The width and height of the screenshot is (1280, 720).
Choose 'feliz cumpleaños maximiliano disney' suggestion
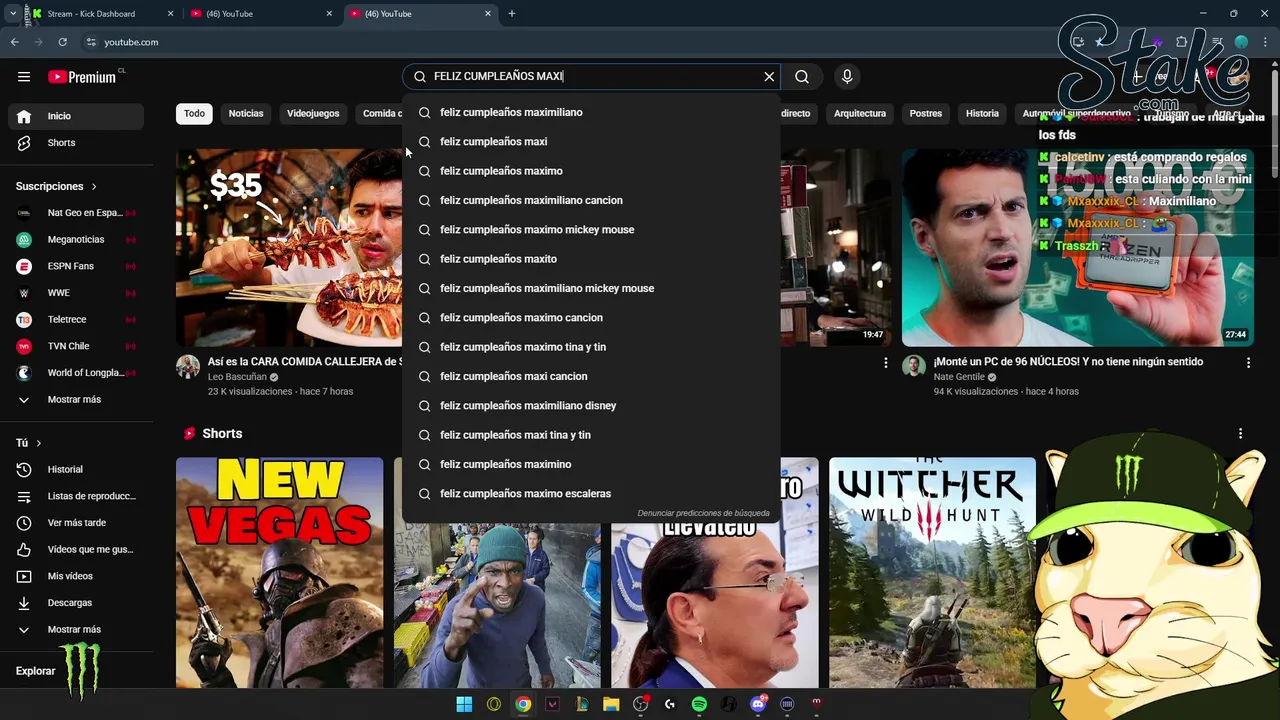(x=590, y=406)
